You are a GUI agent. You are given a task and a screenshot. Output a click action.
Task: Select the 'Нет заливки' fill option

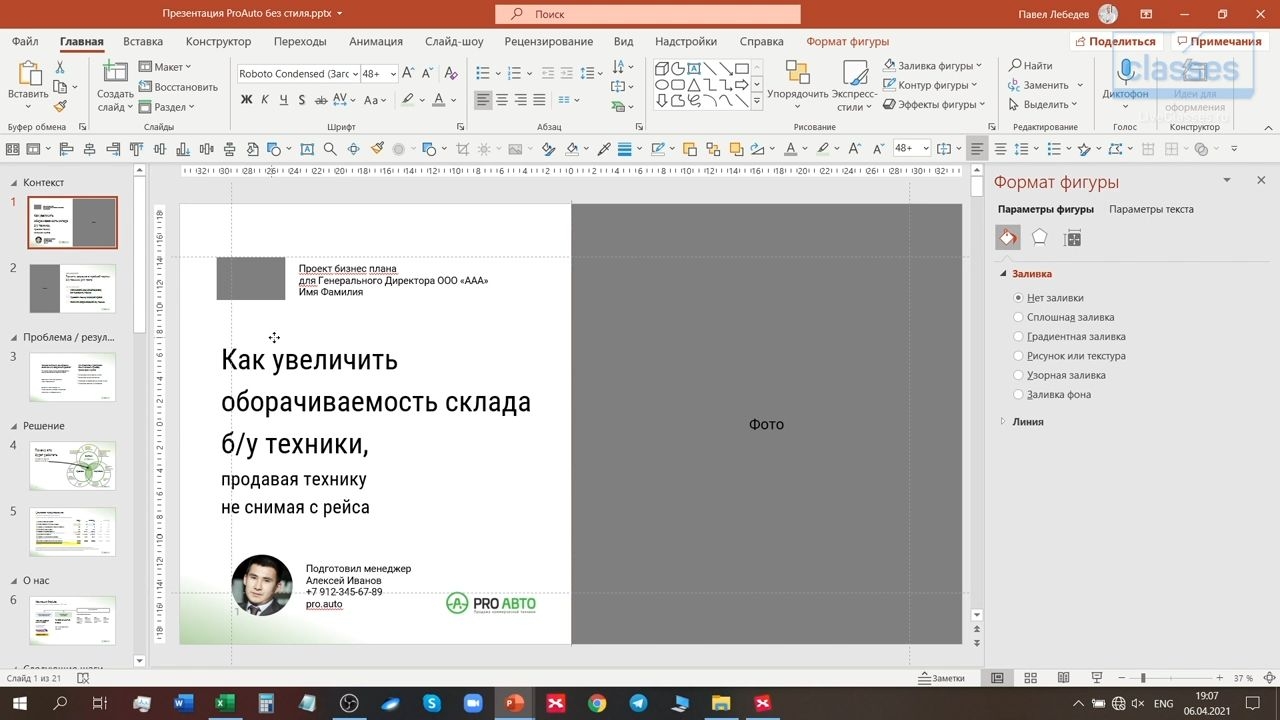pyautogui.click(x=1049, y=298)
